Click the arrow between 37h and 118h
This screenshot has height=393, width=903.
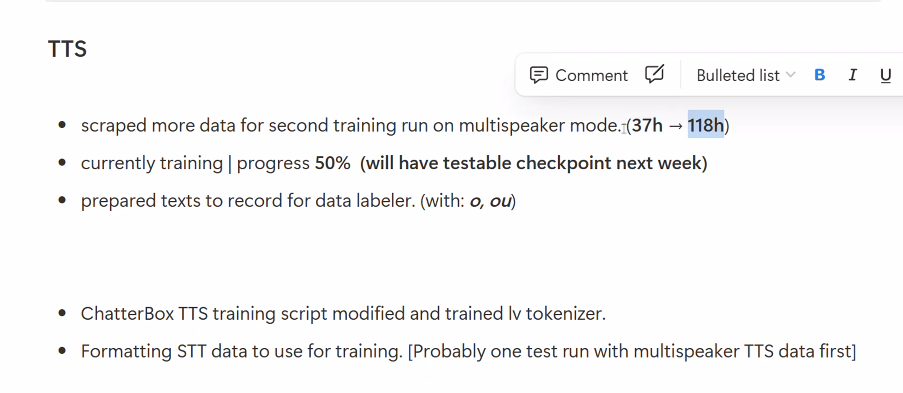point(676,126)
